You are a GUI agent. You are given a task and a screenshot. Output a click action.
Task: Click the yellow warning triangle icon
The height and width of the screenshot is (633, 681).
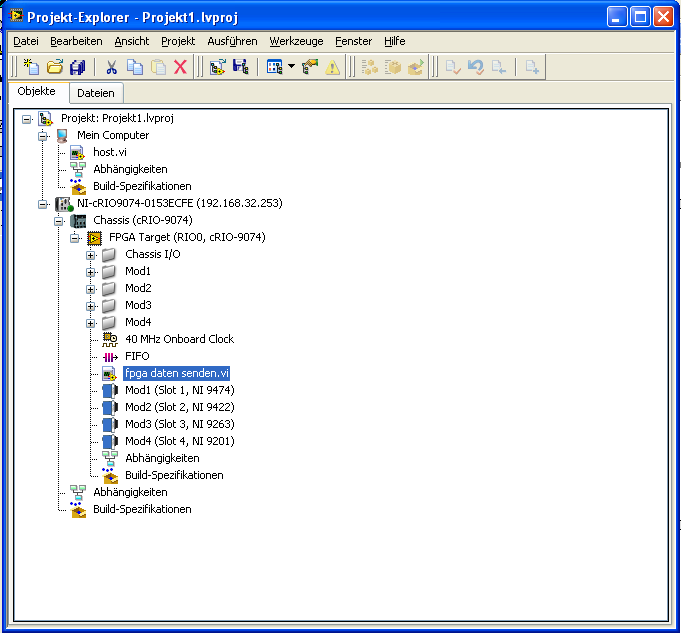tap(332, 67)
